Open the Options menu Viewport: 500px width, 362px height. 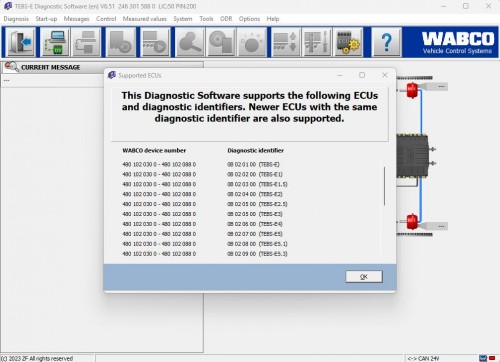pos(249,19)
